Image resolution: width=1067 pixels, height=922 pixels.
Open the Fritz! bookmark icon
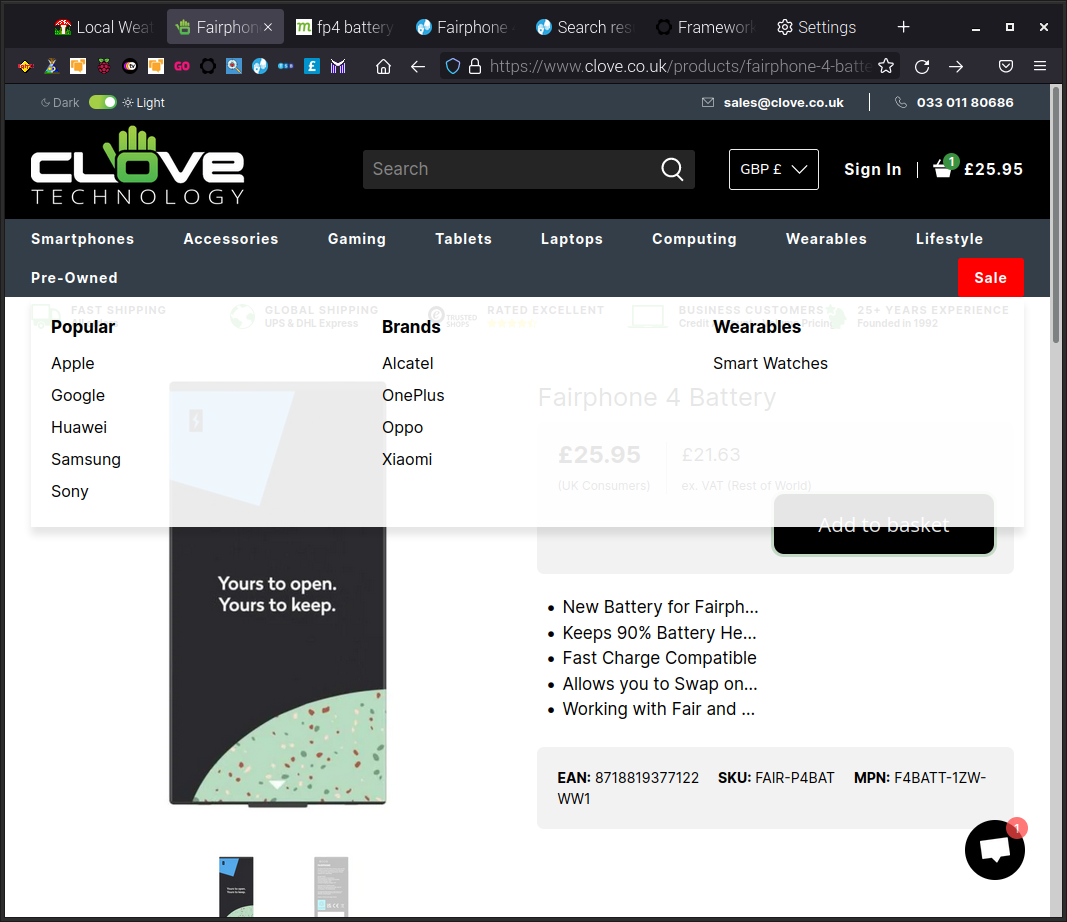[26, 66]
